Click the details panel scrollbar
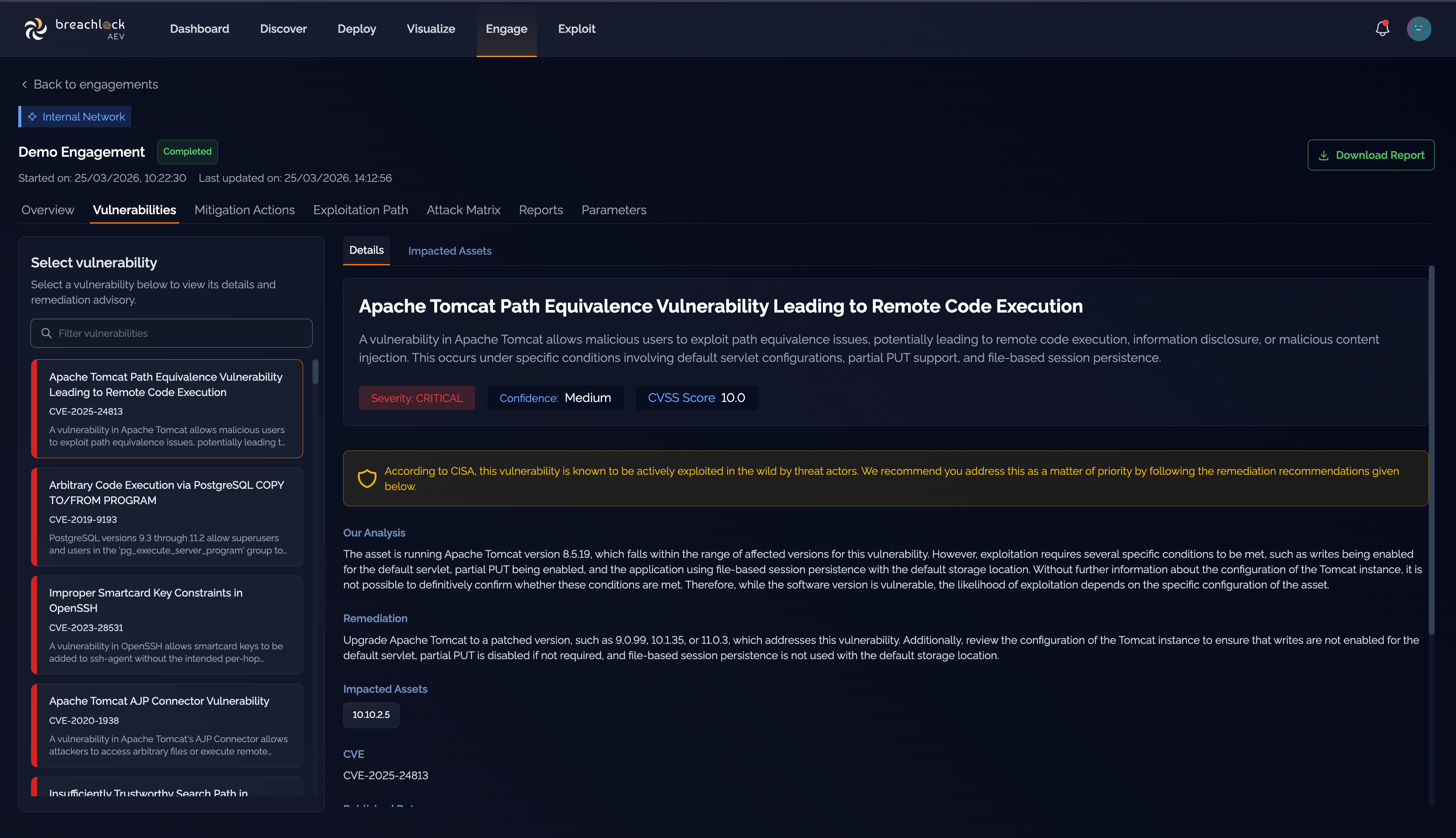The height and width of the screenshot is (838, 1456). pos(1431,450)
